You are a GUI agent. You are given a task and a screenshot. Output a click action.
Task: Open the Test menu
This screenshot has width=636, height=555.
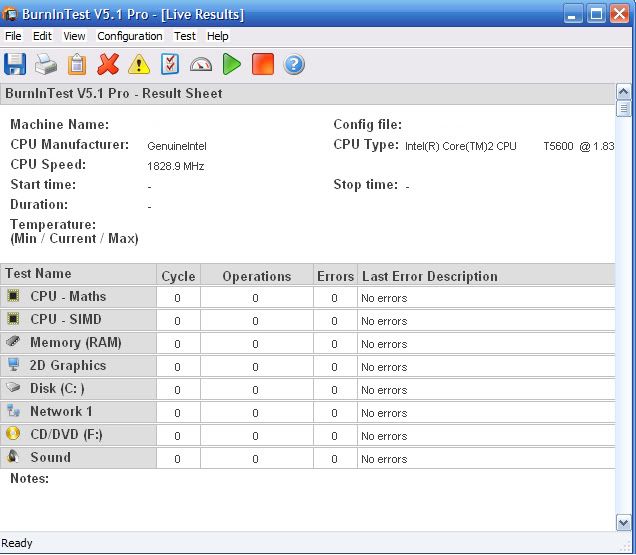(185, 36)
